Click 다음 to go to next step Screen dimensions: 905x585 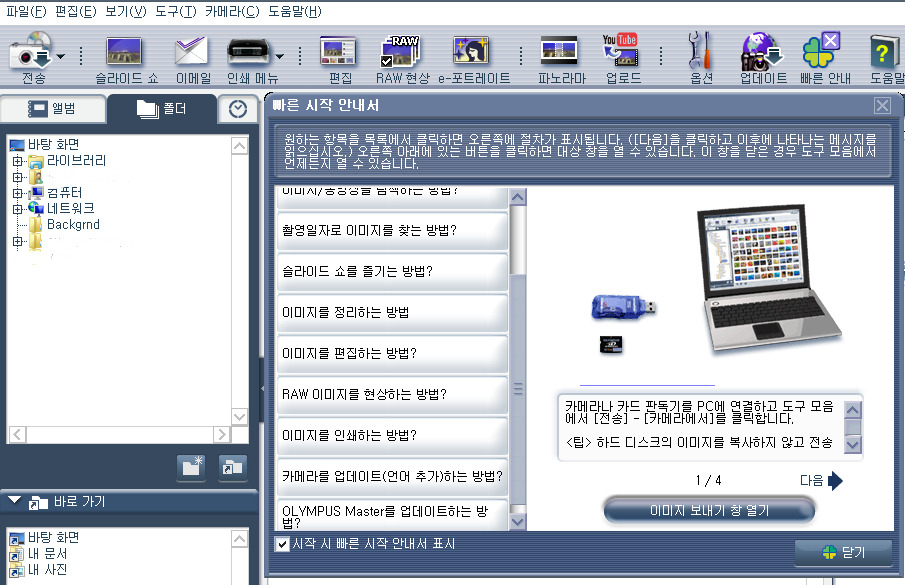(821, 481)
